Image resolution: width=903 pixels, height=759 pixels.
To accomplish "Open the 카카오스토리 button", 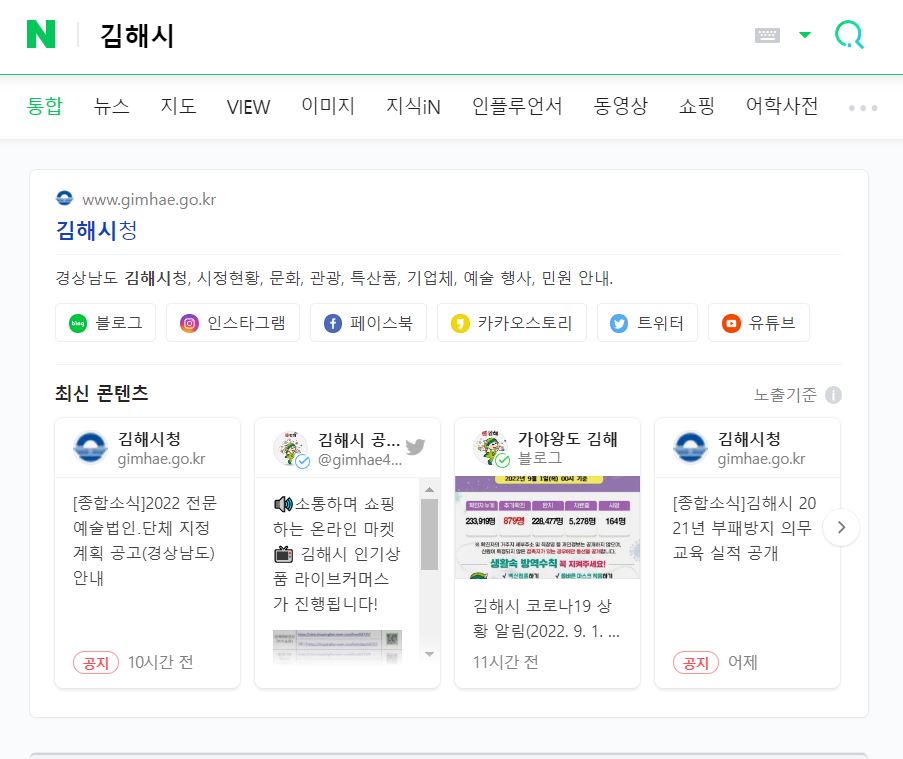I will (511, 322).
